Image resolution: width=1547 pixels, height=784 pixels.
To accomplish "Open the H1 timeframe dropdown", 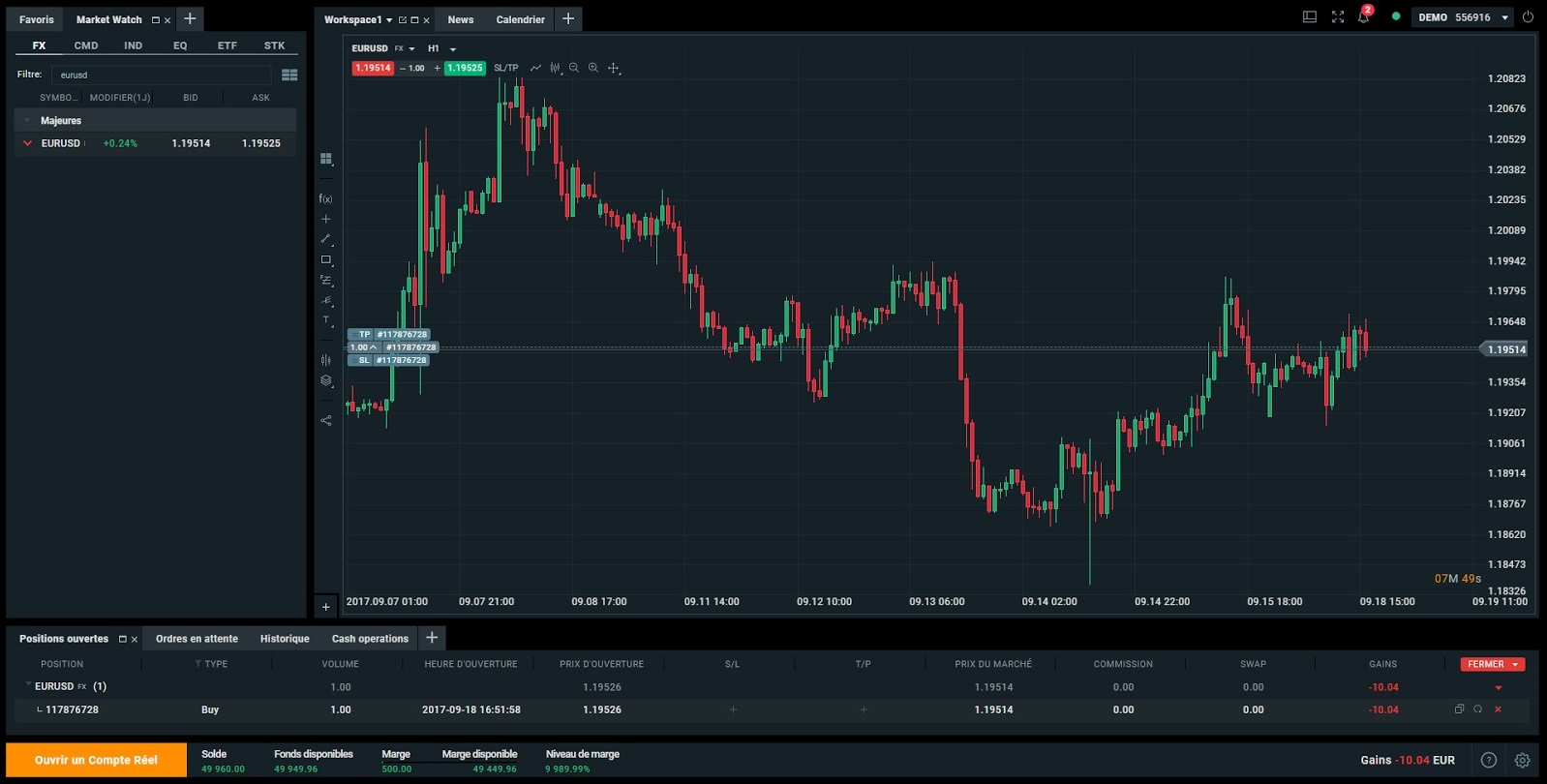I will click(441, 48).
